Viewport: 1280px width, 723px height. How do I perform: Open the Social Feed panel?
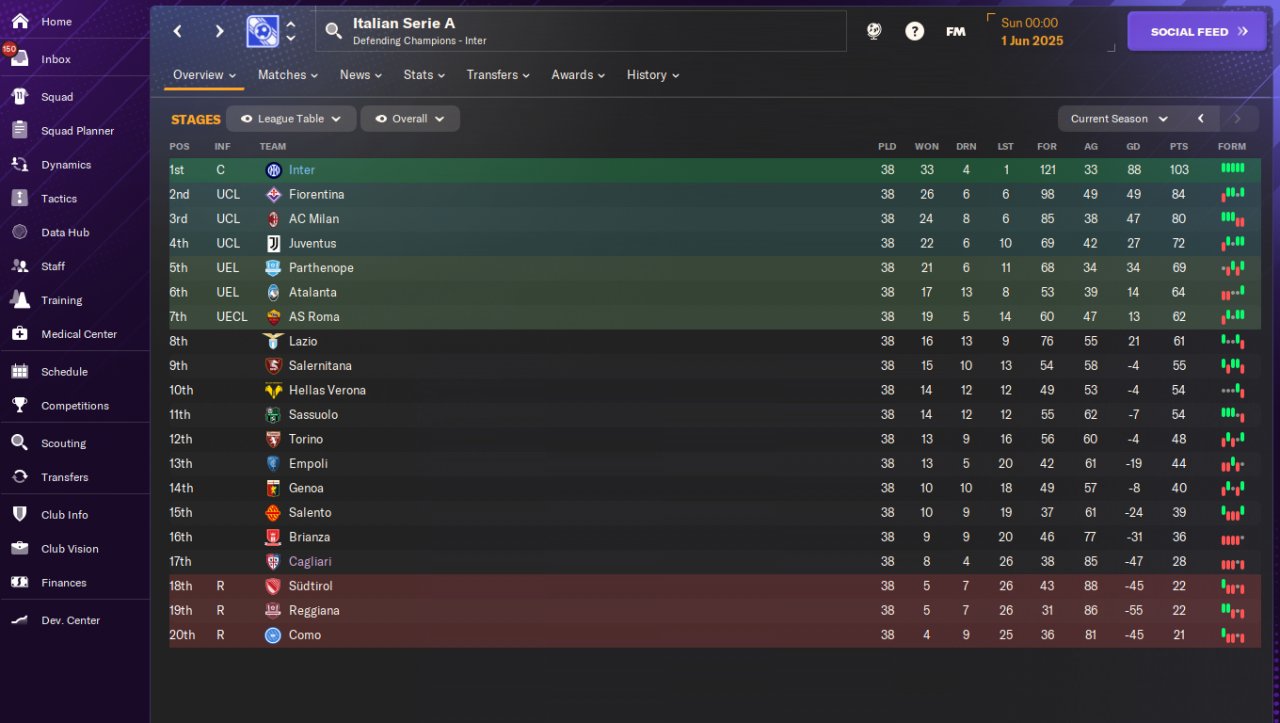click(1196, 31)
